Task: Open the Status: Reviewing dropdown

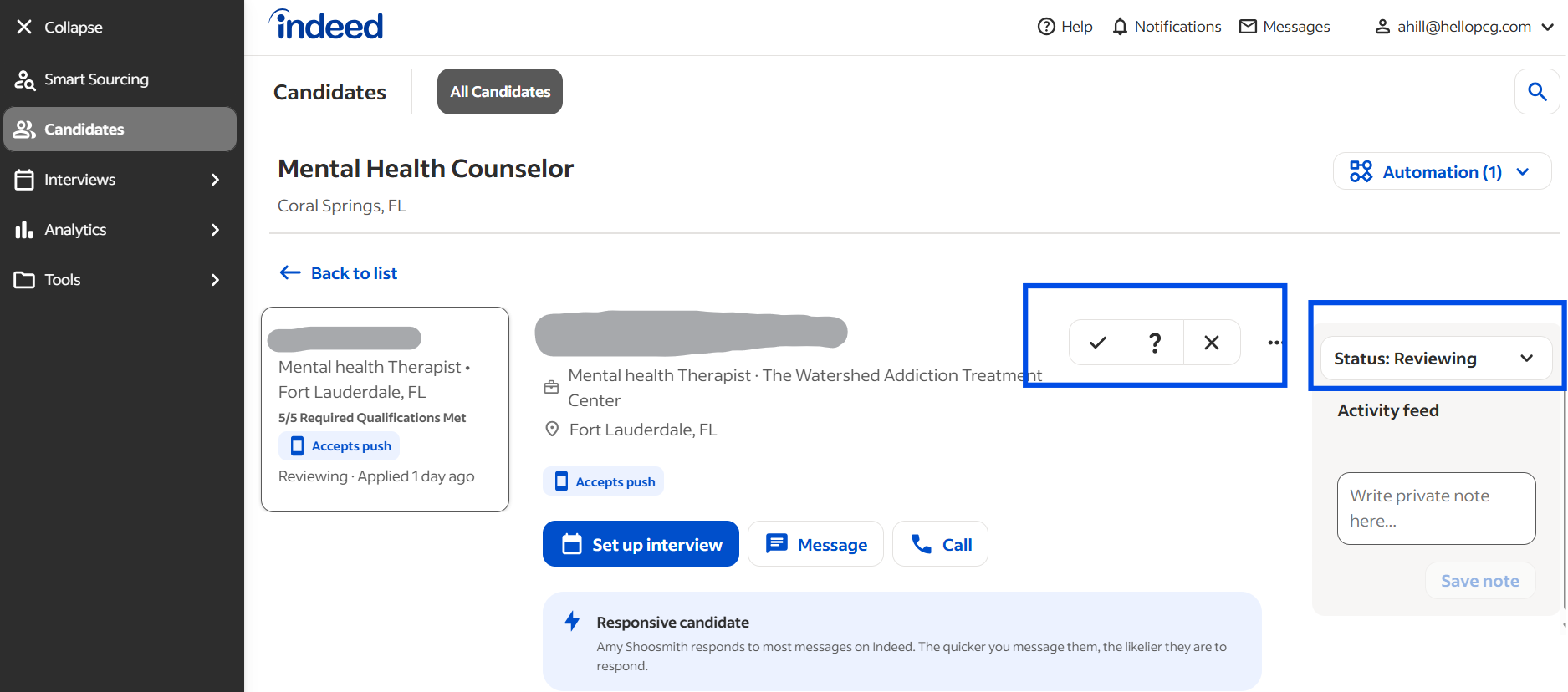Action: 1435,359
